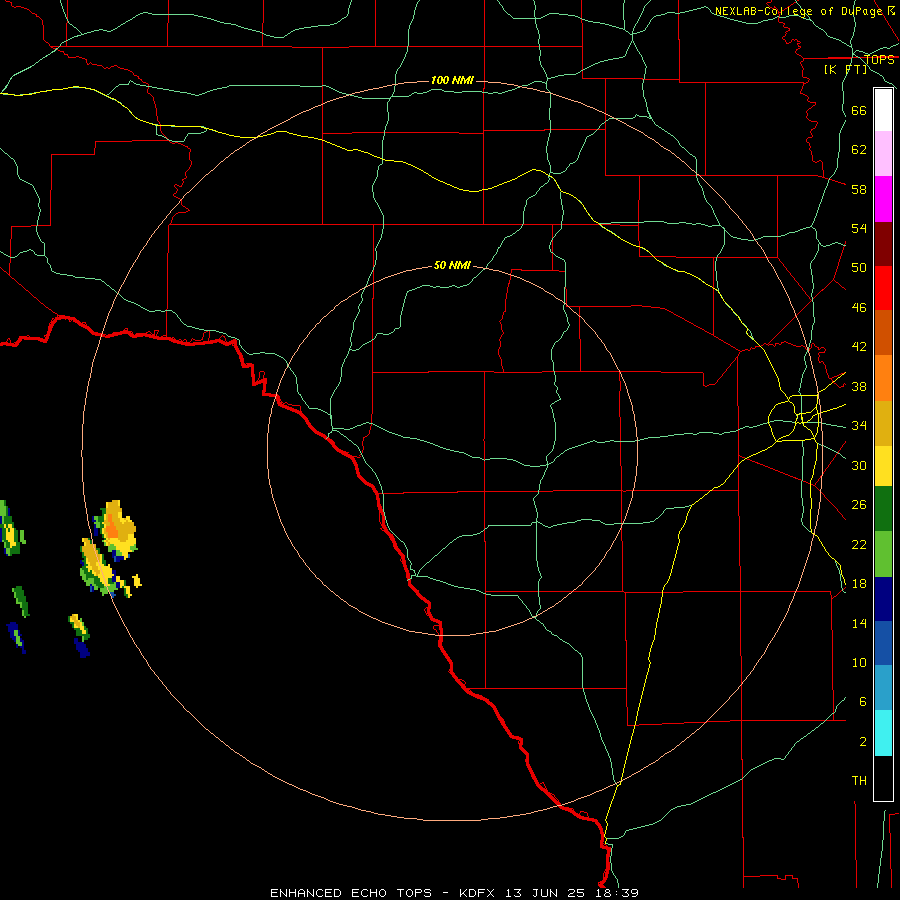
Task: Click the [K FT] units label
Action: pos(845,70)
